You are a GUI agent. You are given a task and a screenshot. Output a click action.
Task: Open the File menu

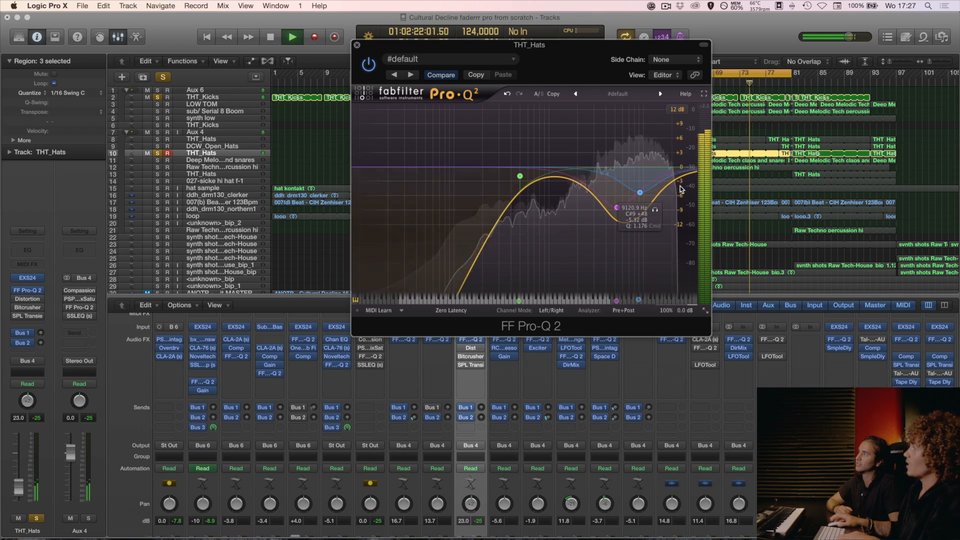click(82, 6)
